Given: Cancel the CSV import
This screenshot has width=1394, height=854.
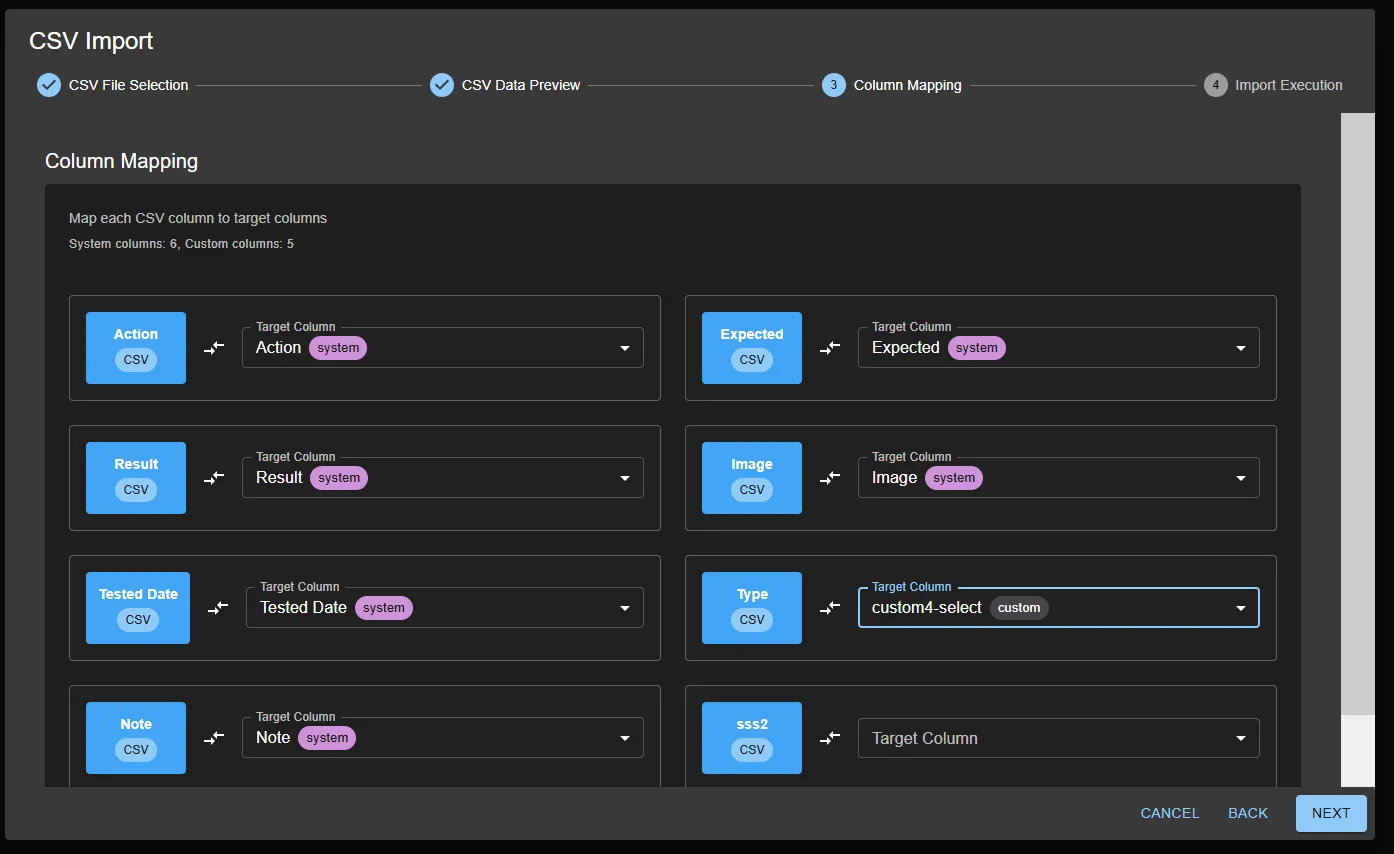Looking at the screenshot, I should [1169, 813].
